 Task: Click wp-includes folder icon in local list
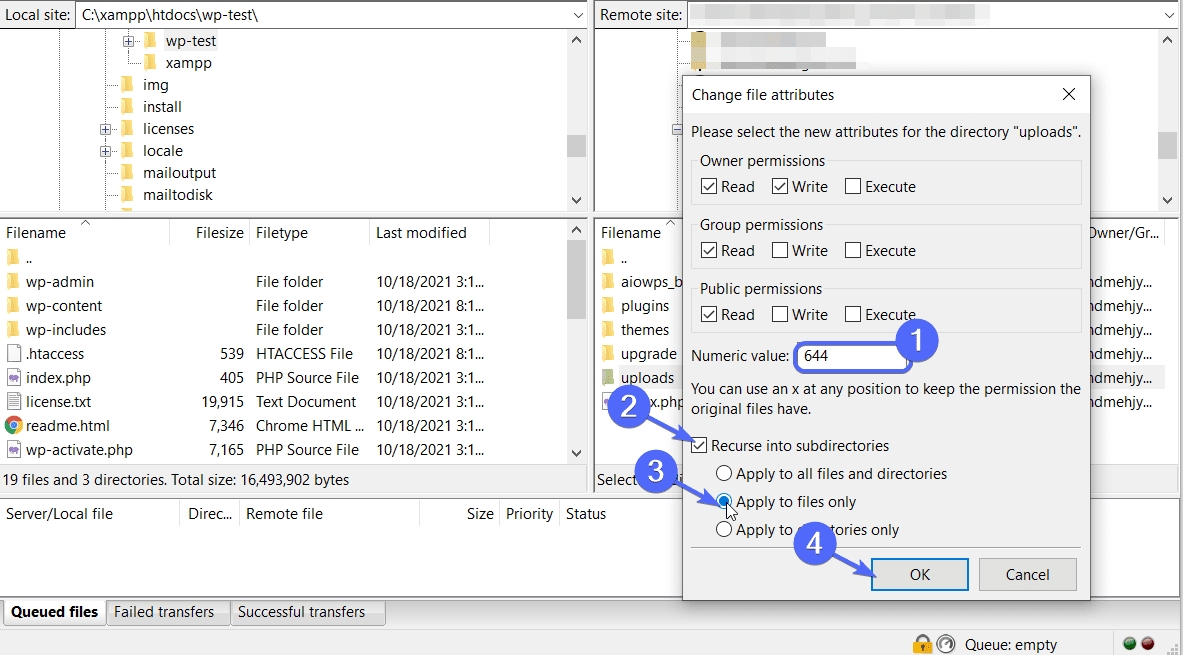[x=13, y=330]
